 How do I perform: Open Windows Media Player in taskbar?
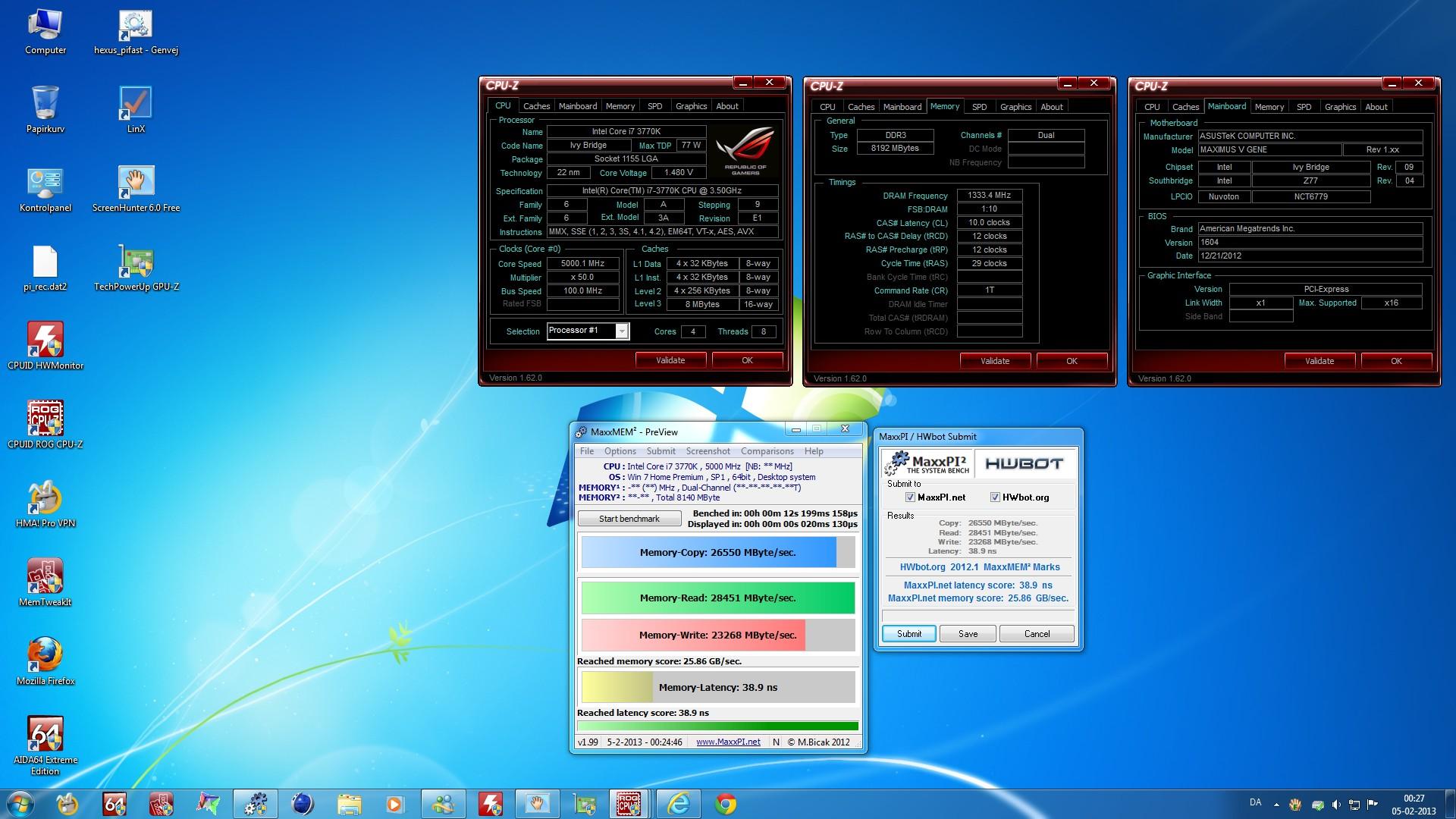pyautogui.click(x=396, y=804)
